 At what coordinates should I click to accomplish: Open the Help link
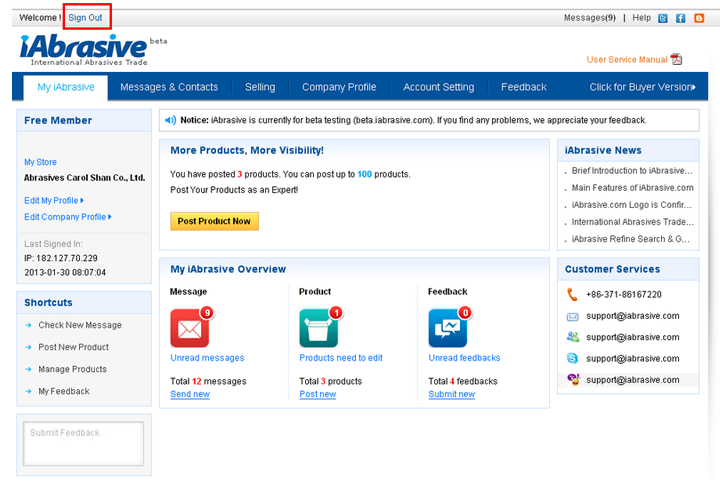click(641, 18)
